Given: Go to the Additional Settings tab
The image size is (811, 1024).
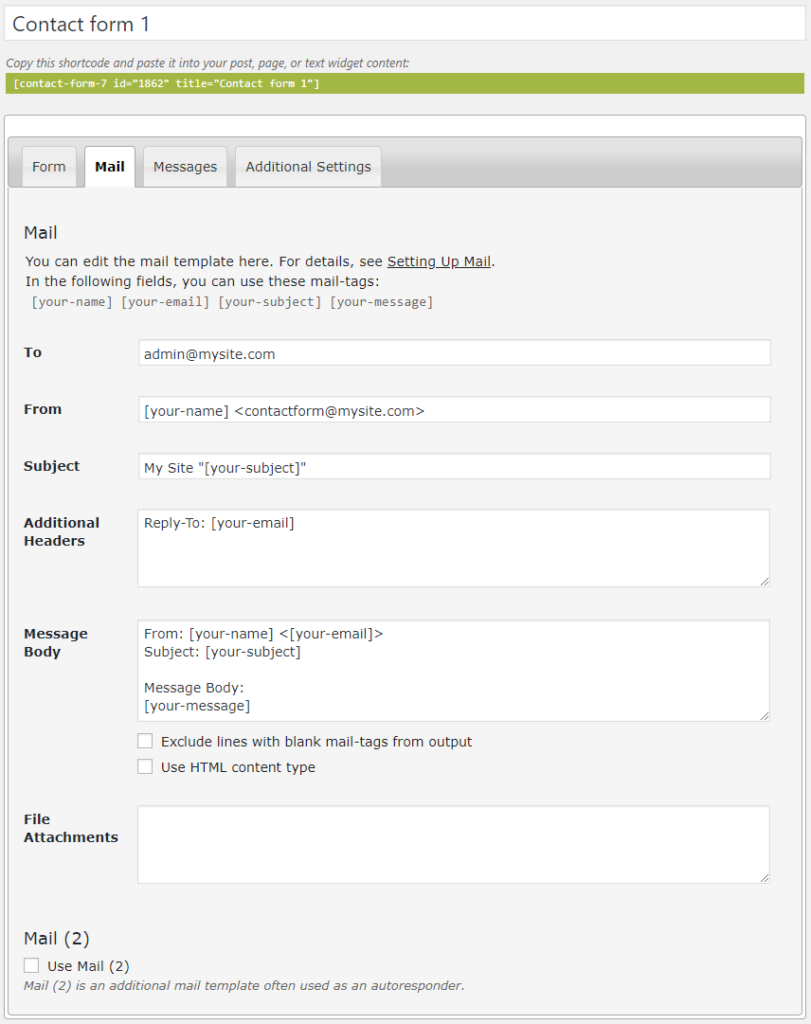Looking at the screenshot, I should pos(308,167).
